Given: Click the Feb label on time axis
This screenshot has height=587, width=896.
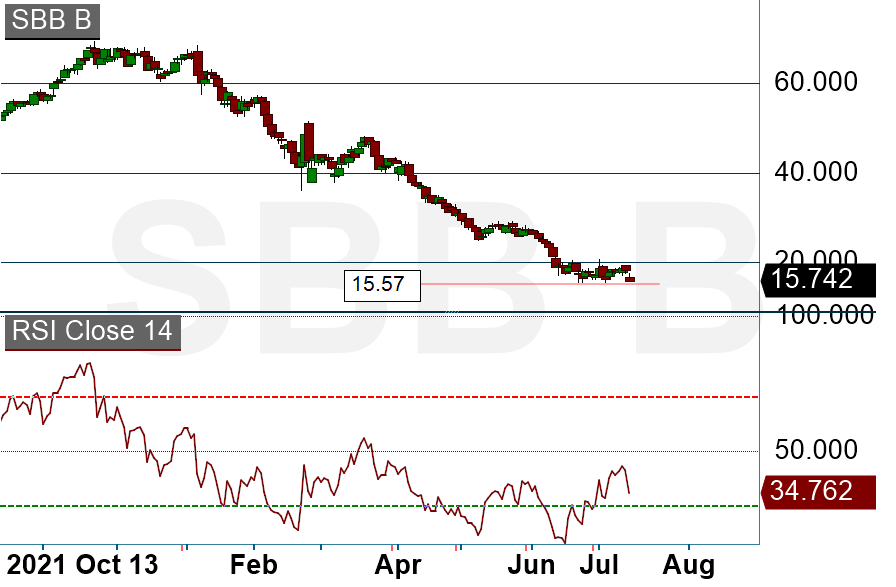Looking at the screenshot, I should coord(254,565).
